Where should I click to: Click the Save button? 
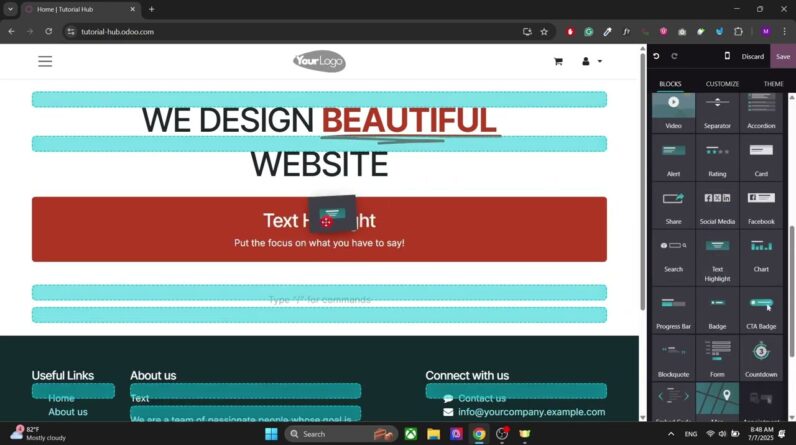coord(782,56)
